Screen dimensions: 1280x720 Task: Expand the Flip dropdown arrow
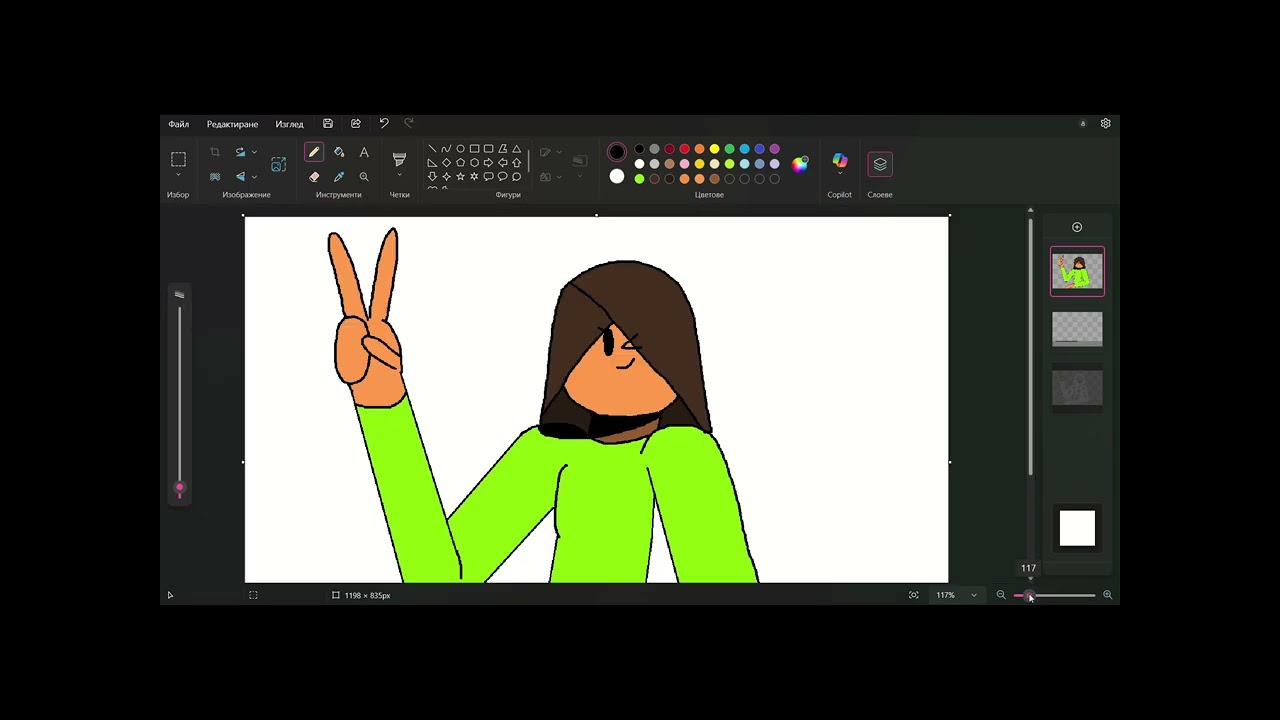click(x=254, y=177)
